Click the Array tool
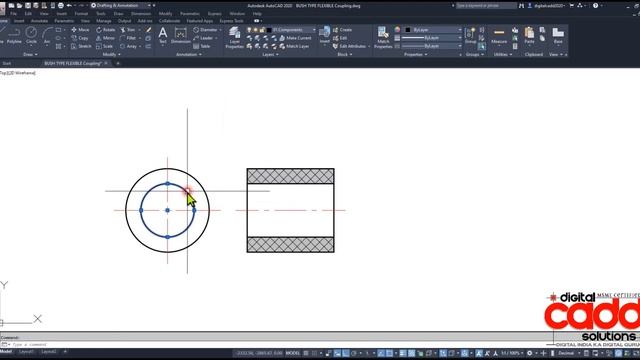The image size is (640, 360). point(128,46)
